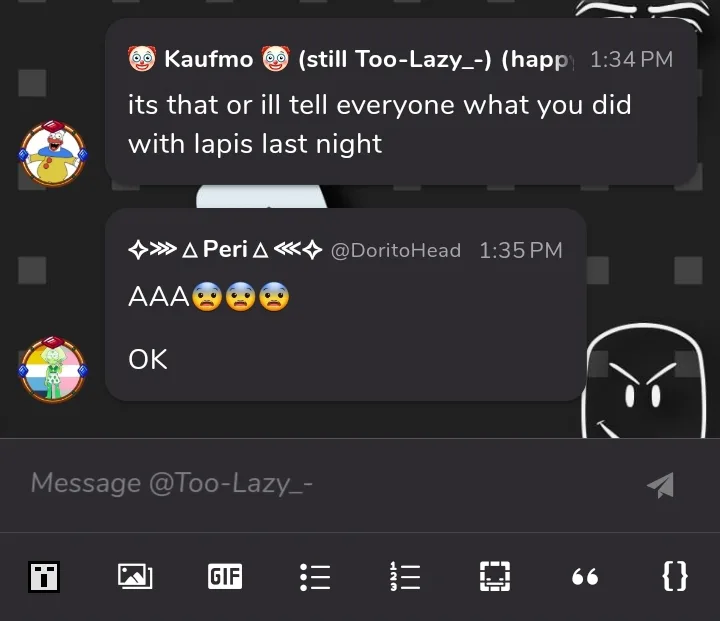The height and width of the screenshot is (621, 720).
Task: Click the 1:35 PM timestamp
Action: pos(520,251)
